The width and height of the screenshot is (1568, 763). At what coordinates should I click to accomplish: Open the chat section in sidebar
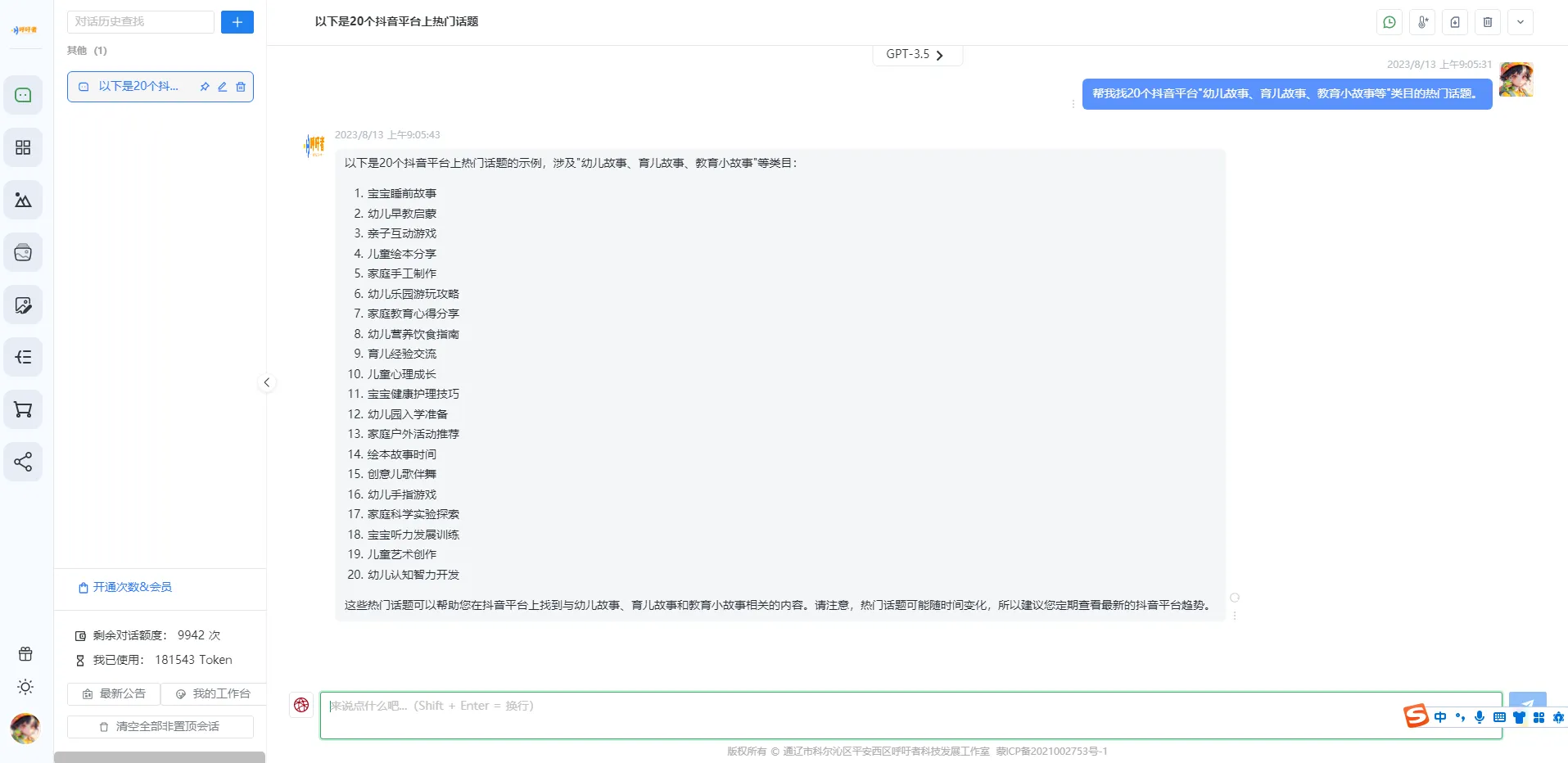[23, 95]
